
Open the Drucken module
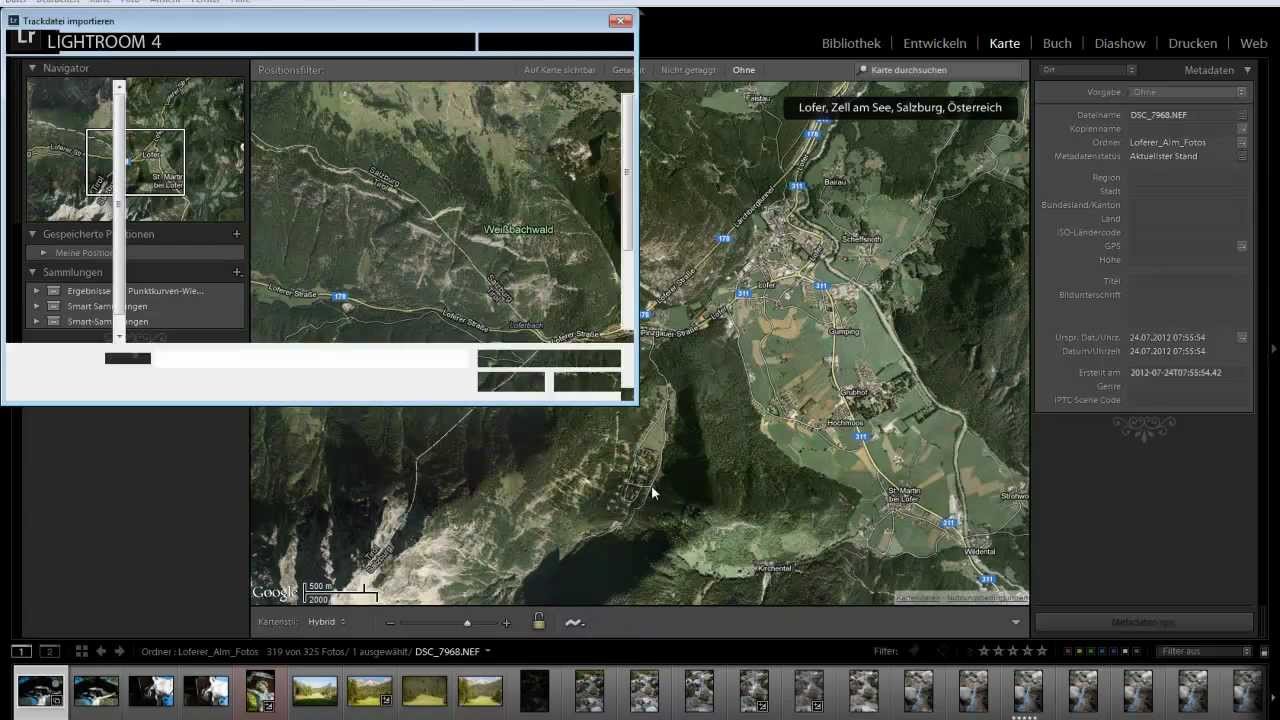(1192, 43)
